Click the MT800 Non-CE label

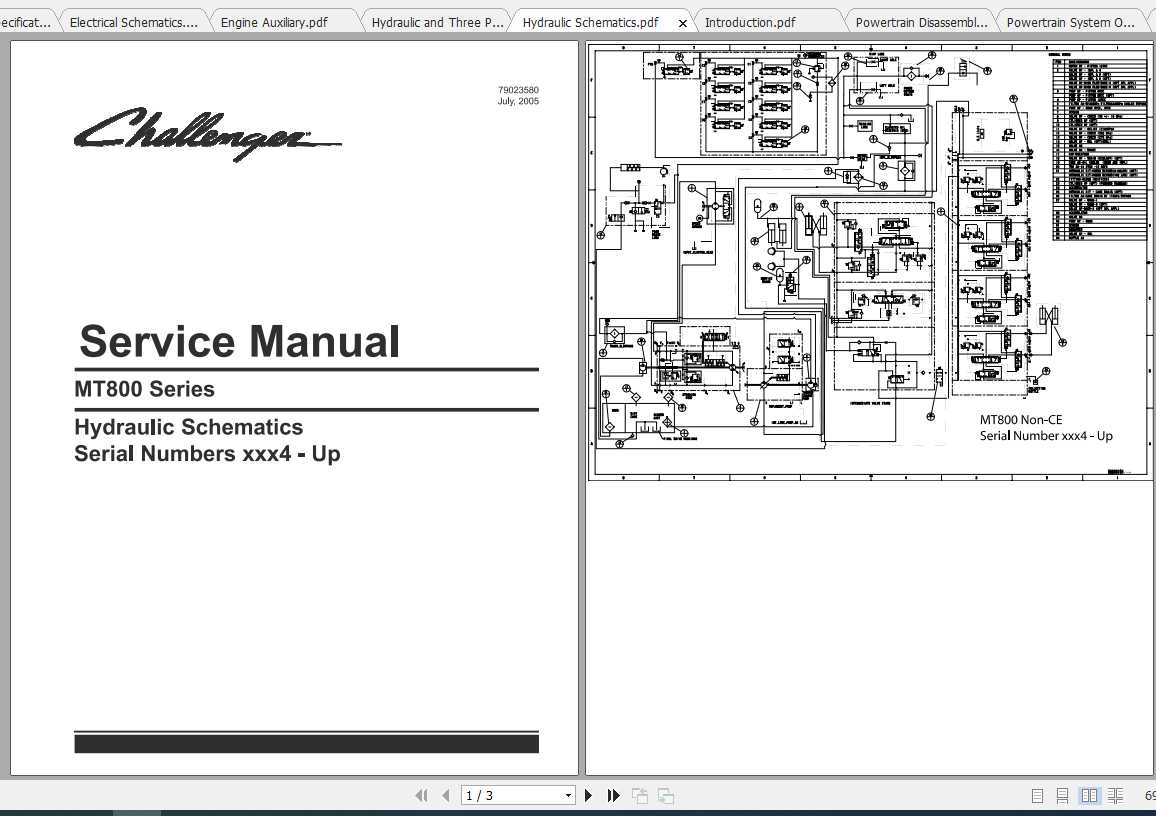(x=1021, y=419)
